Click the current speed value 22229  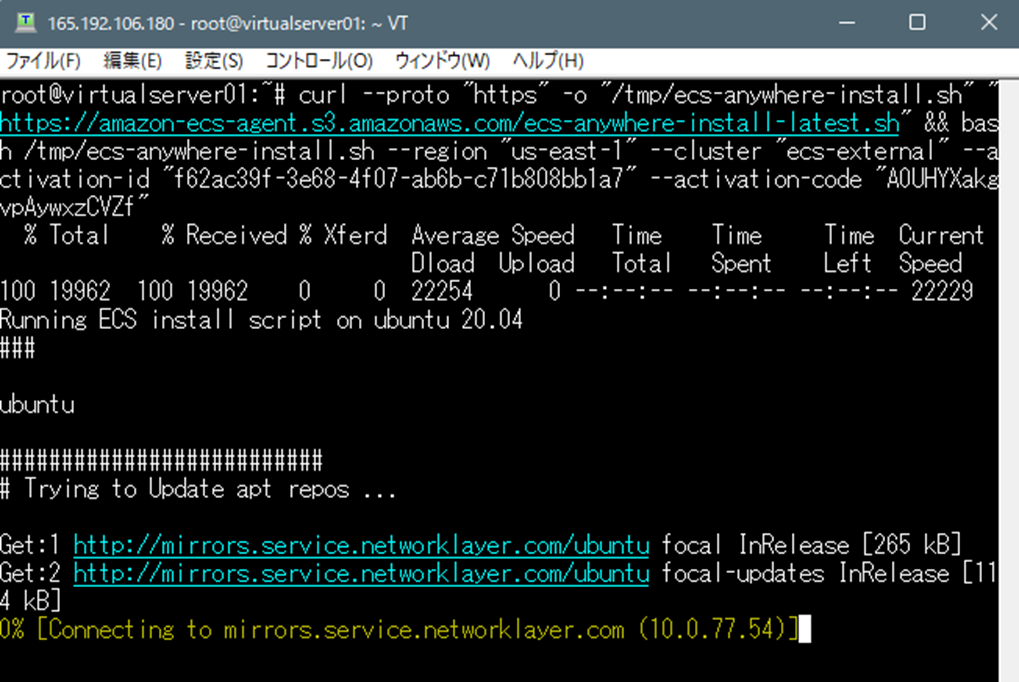[x=942, y=291]
